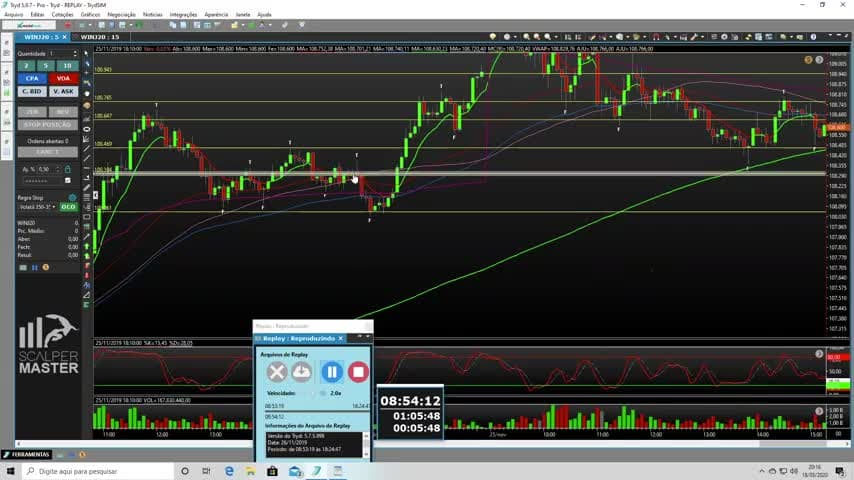The width and height of the screenshot is (854, 480).
Task: Toggle the green OCO button
Action: [68, 207]
